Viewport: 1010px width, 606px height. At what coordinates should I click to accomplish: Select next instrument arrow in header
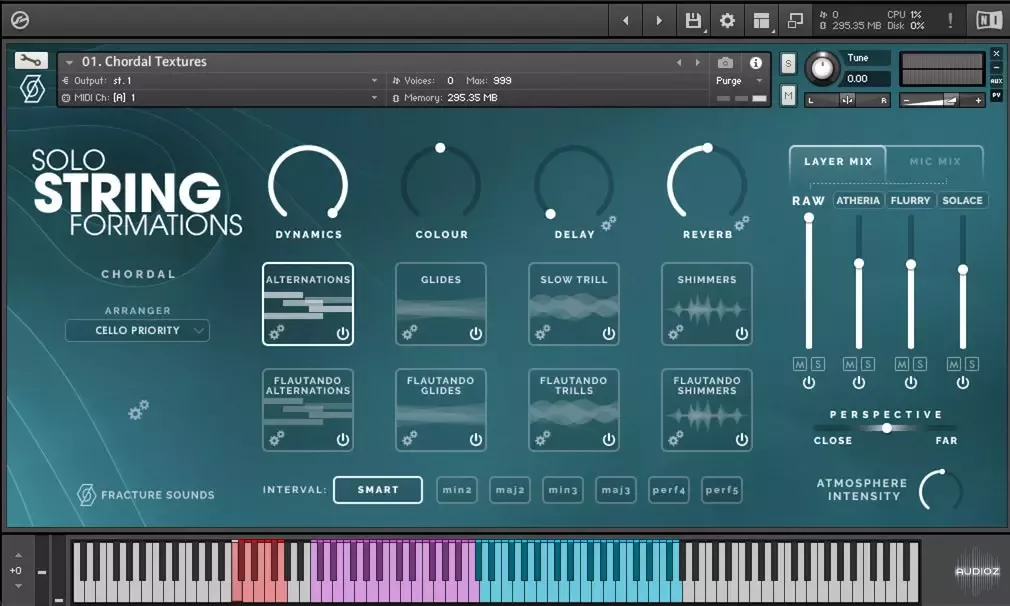(698, 62)
